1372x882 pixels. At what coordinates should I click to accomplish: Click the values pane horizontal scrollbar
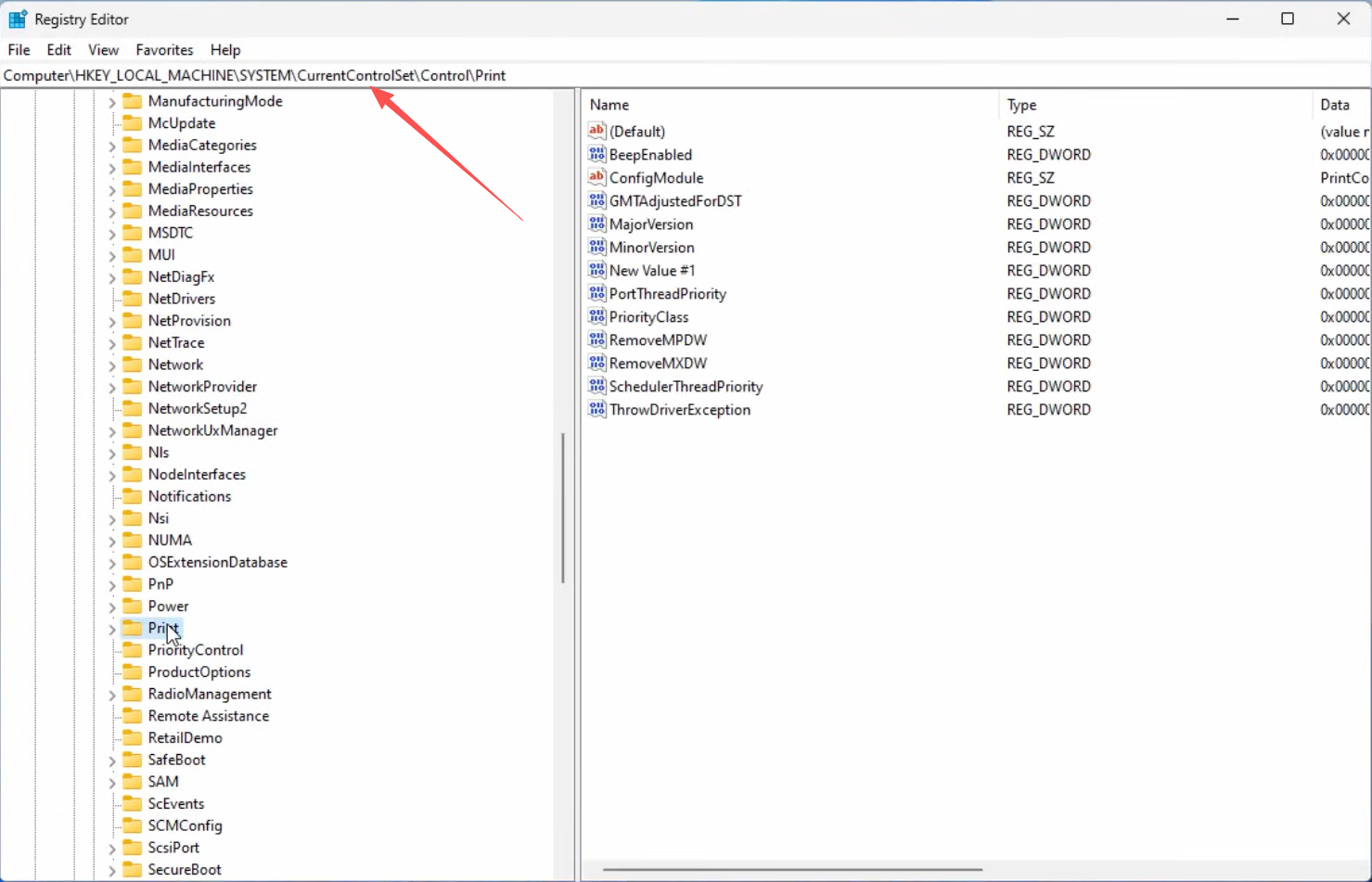[792, 870]
